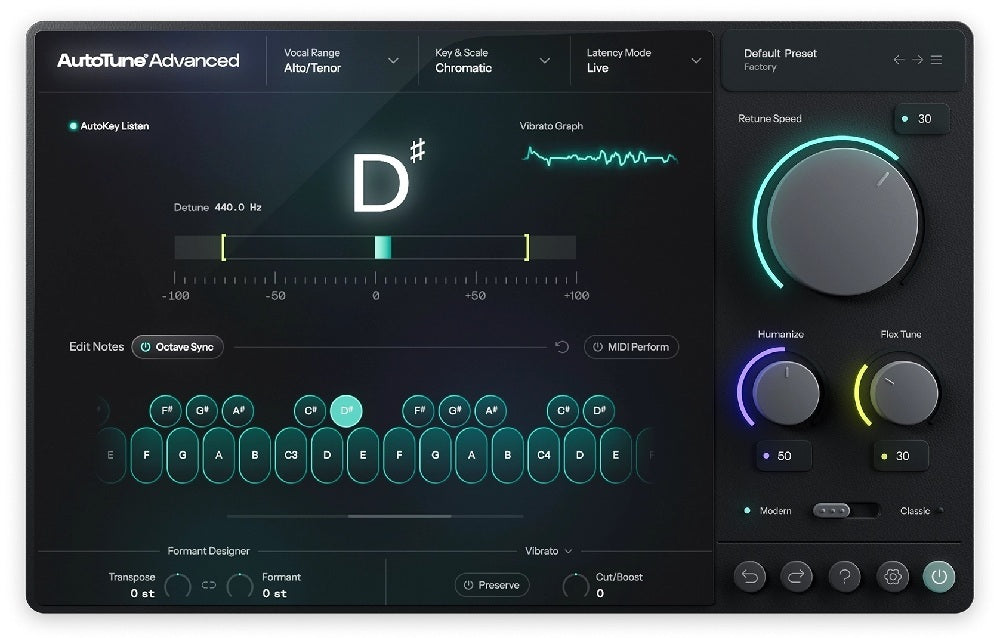The height and width of the screenshot is (638, 994).
Task: Toggle the C3 note key
Action: pos(291,455)
